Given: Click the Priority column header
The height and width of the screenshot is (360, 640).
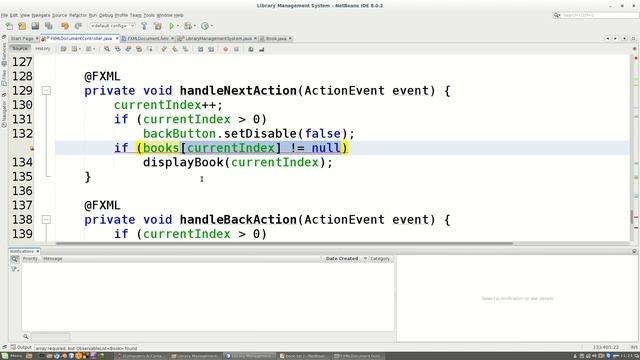Looking at the screenshot, I should (x=30, y=259).
